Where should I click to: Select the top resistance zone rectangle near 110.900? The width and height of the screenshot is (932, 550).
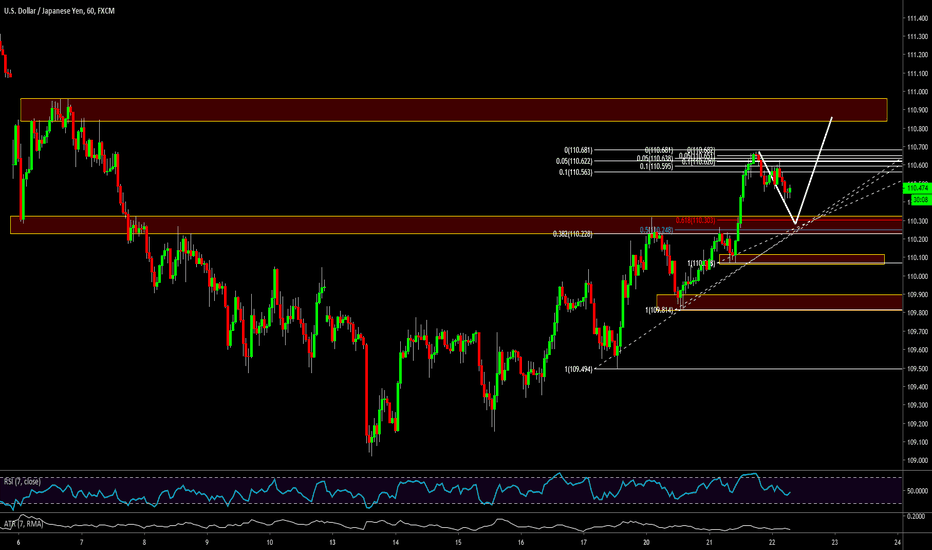click(x=454, y=110)
